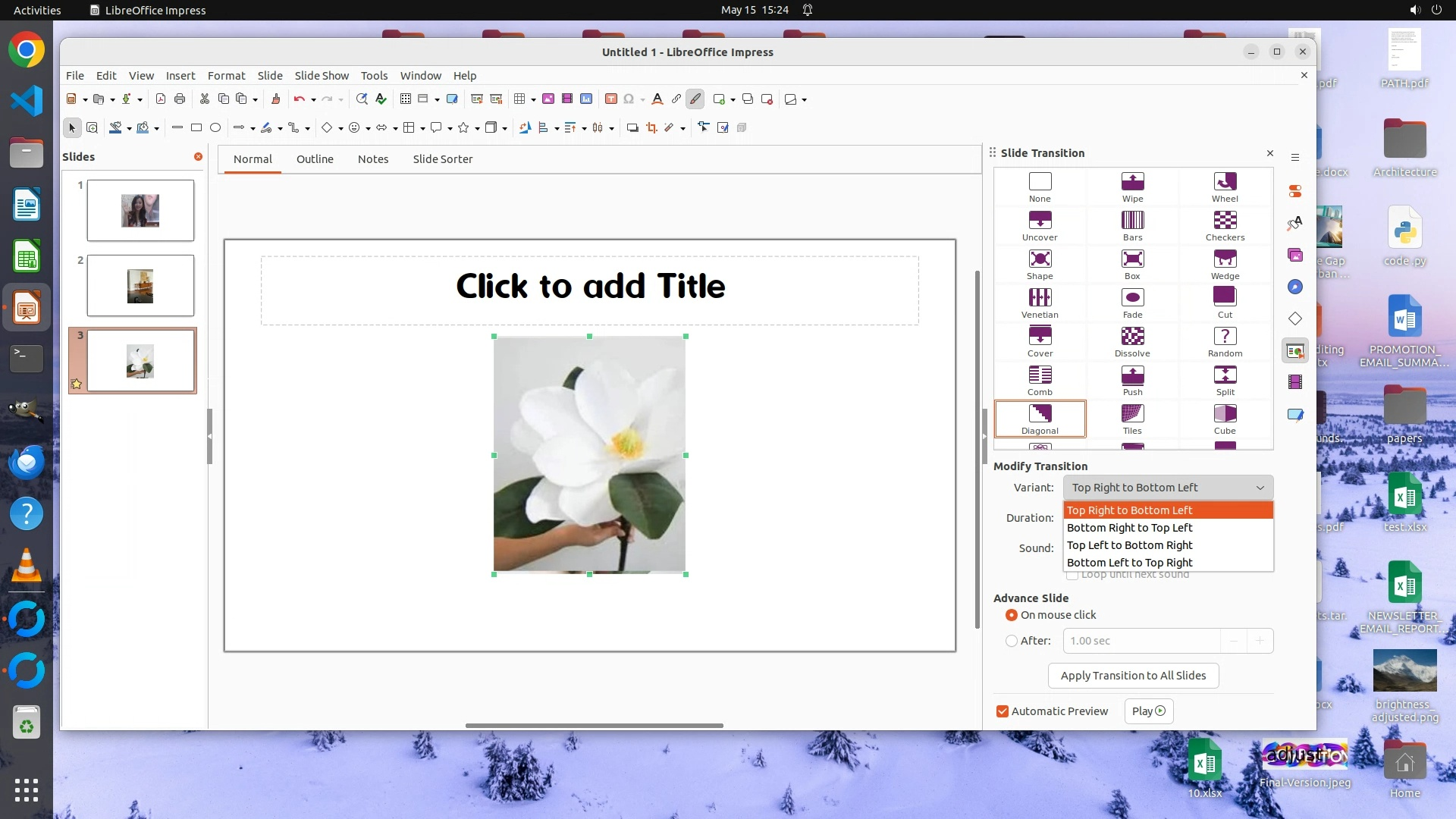Viewport: 1456px width, 819px height.
Task: Select slide 2 thumbnail
Action: (140, 286)
